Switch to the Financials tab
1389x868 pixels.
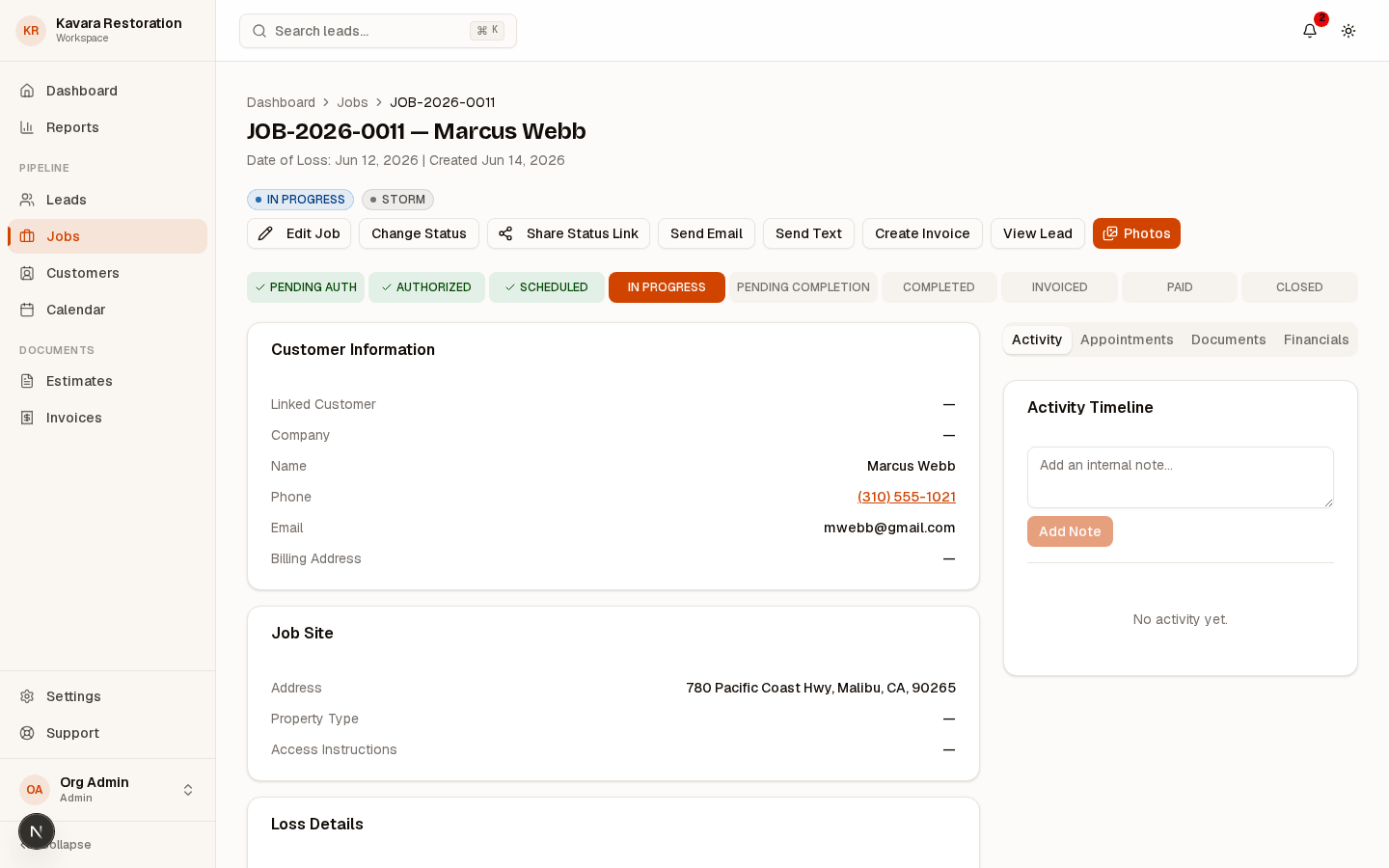coord(1316,339)
